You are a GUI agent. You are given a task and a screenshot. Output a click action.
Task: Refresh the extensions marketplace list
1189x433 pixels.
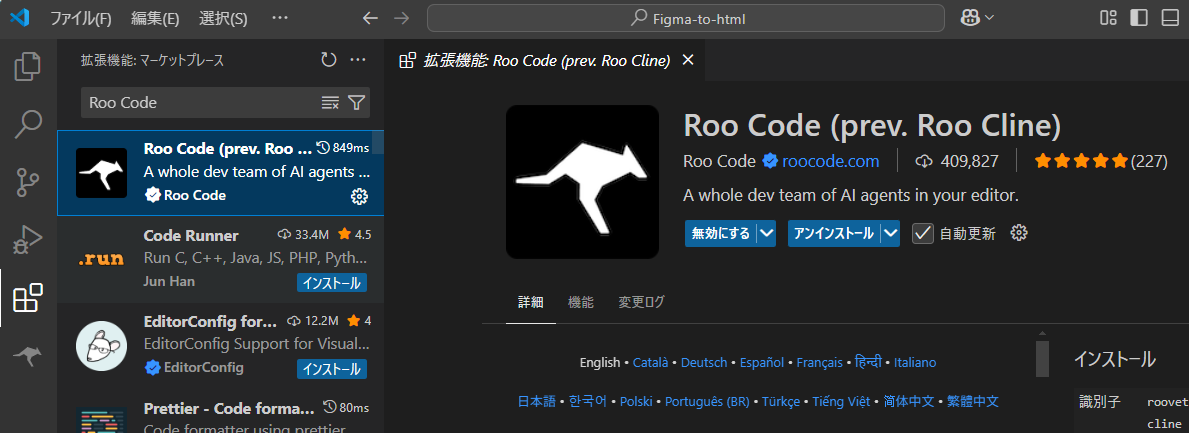328,60
